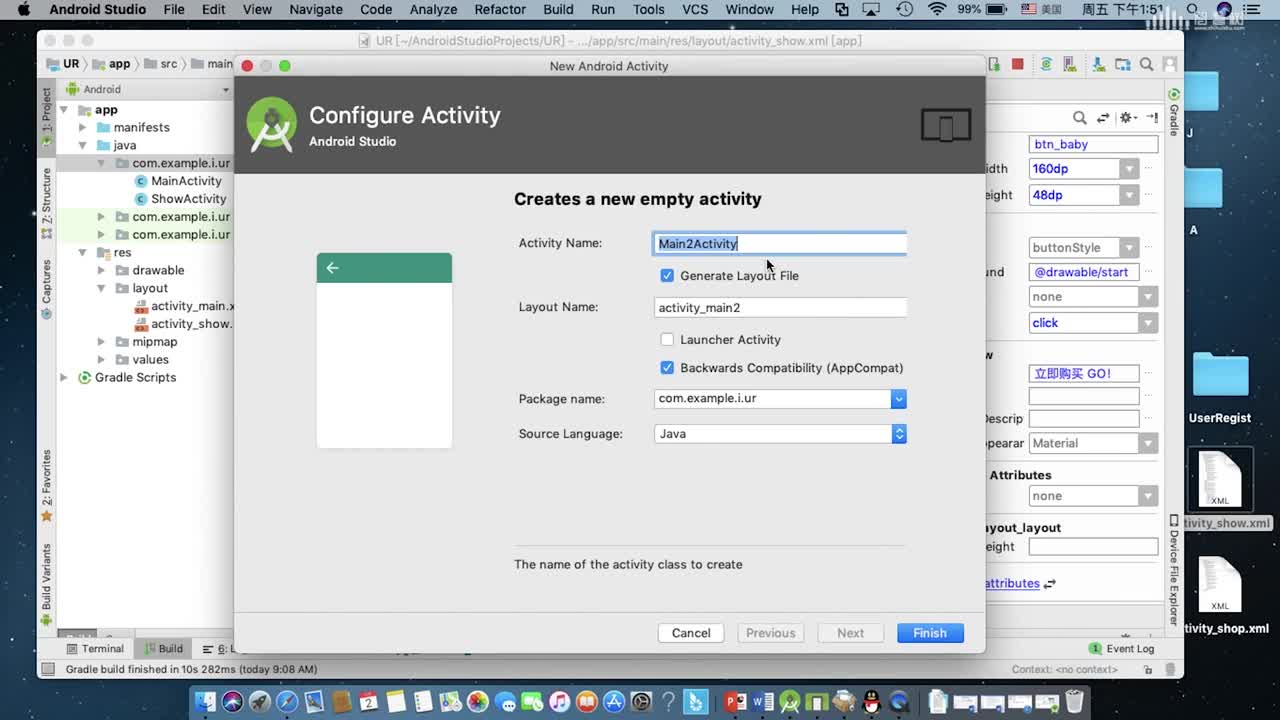The image size is (1280, 720).
Task: Open macOS Spotlight search in menu bar
Action: pos(1193,10)
